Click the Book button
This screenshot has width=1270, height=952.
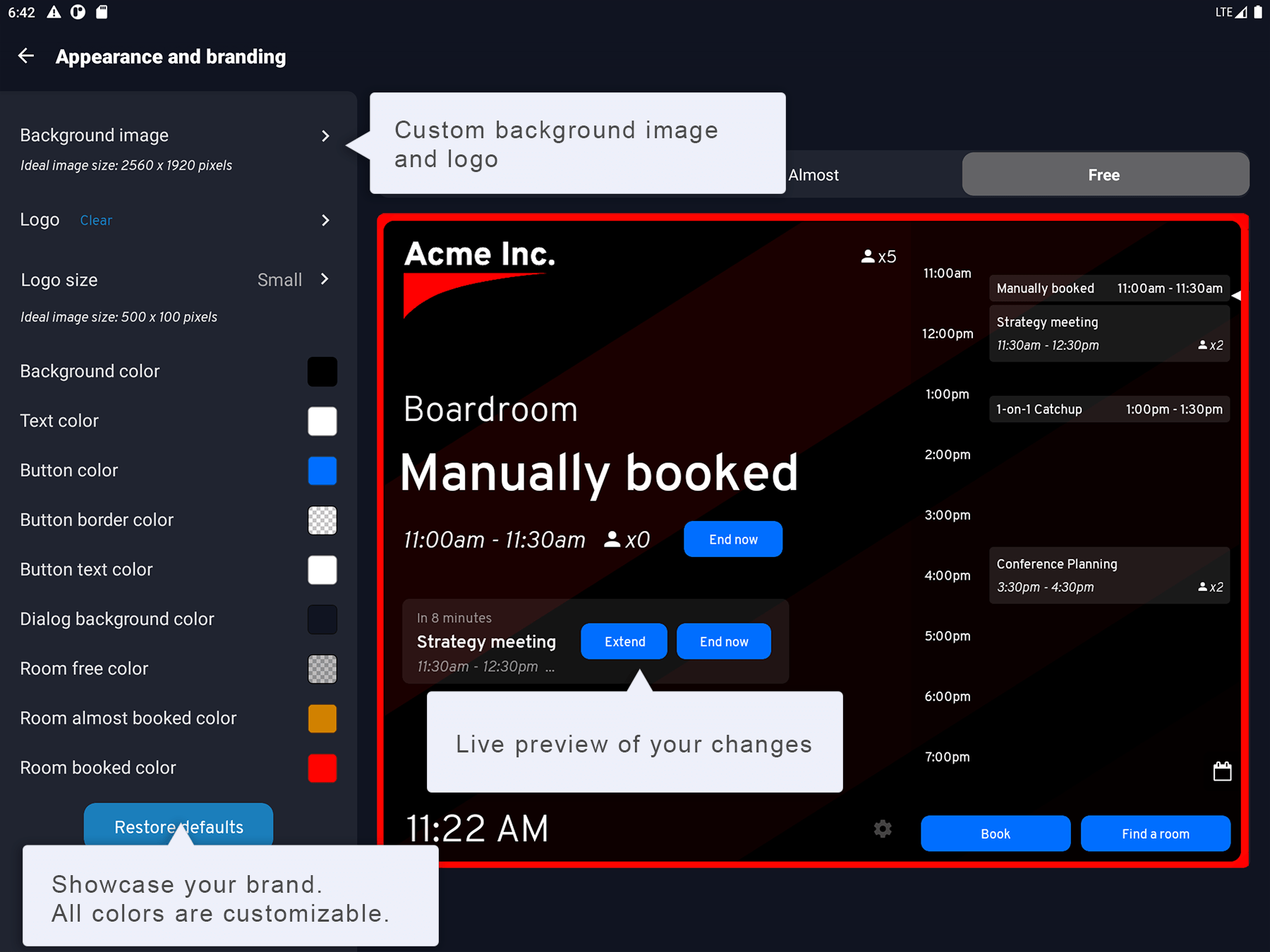click(x=996, y=834)
